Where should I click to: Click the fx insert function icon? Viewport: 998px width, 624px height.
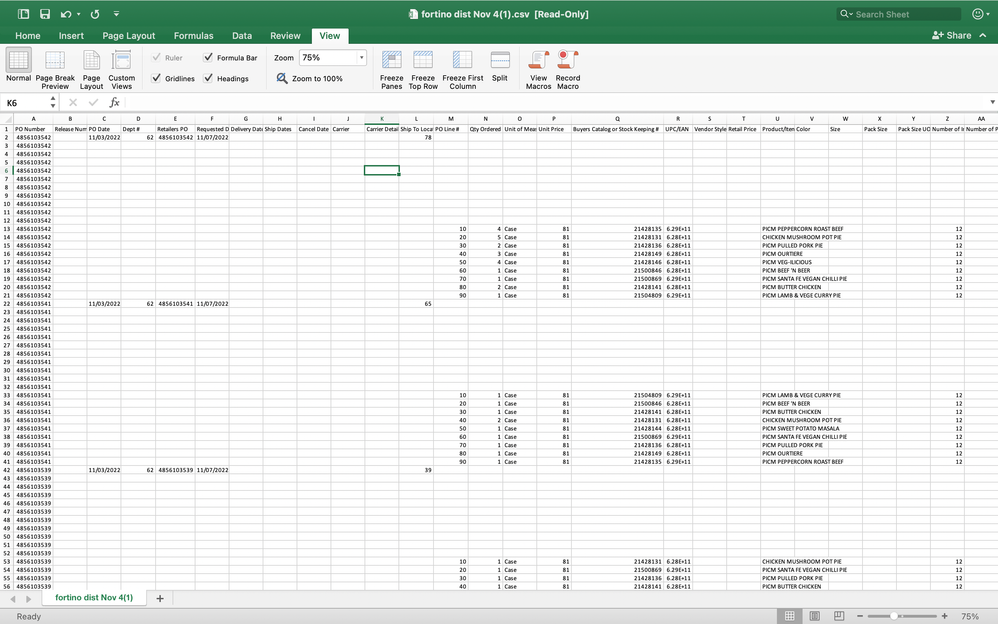click(x=115, y=103)
